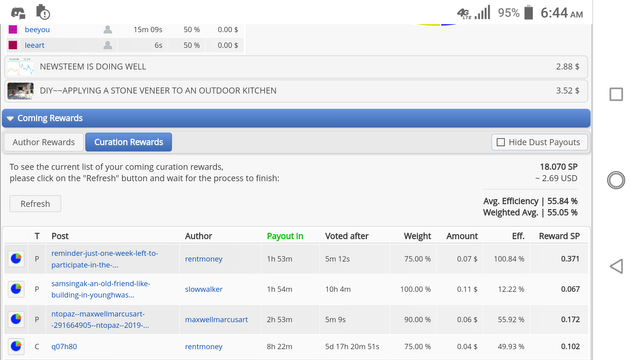
Task: Open the samsingak-an-old-friend-like-building post link
Action: pos(100,289)
